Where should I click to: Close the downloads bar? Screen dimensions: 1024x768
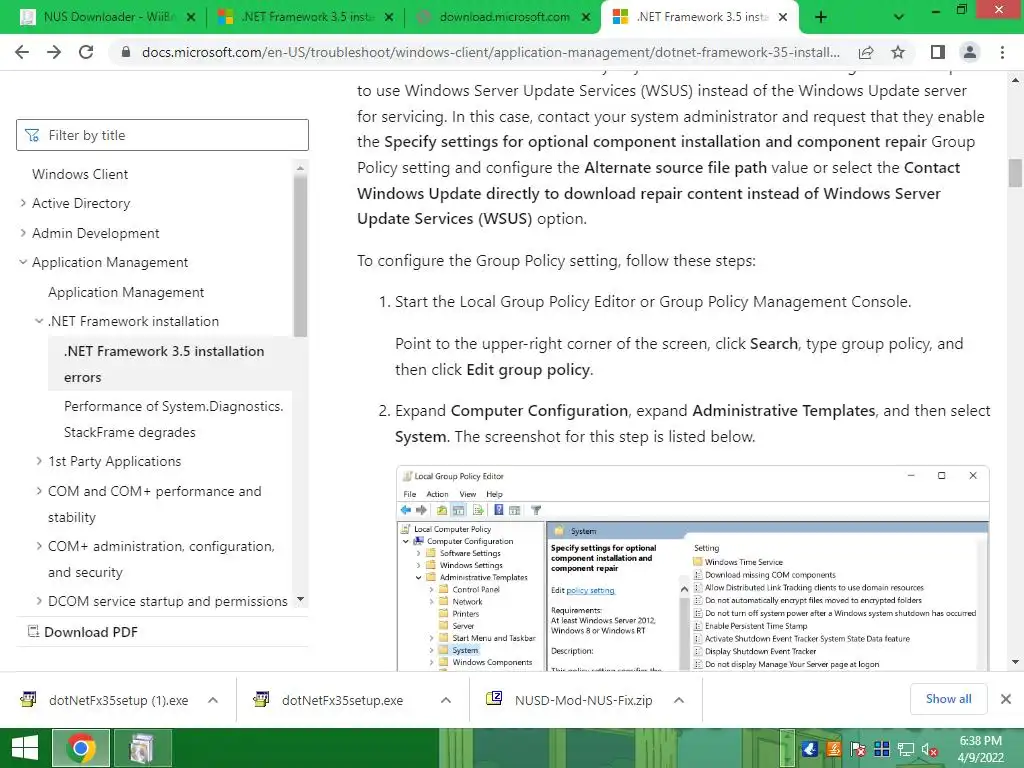click(x=1006, y=699)
